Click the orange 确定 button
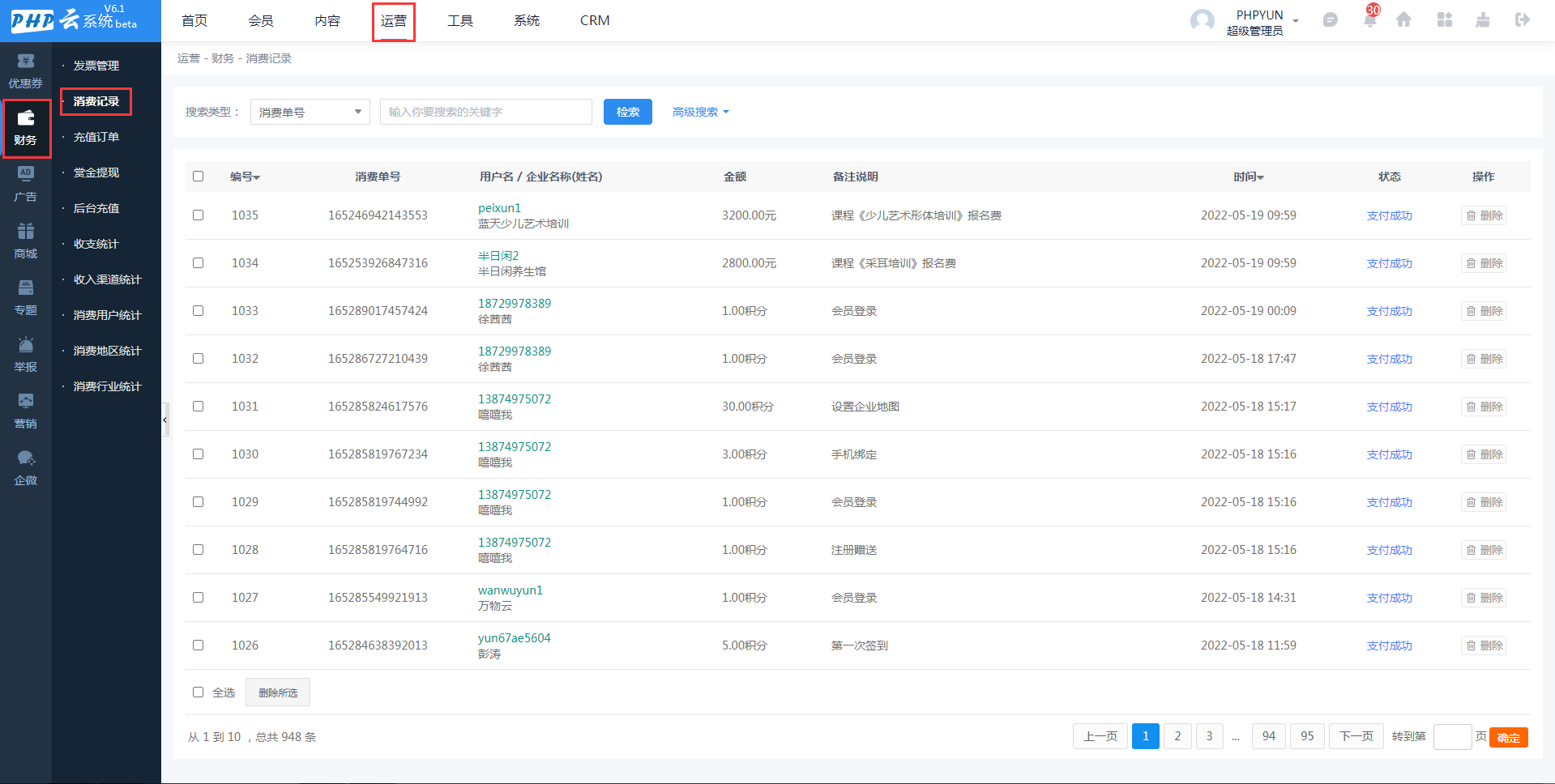 1509,738
